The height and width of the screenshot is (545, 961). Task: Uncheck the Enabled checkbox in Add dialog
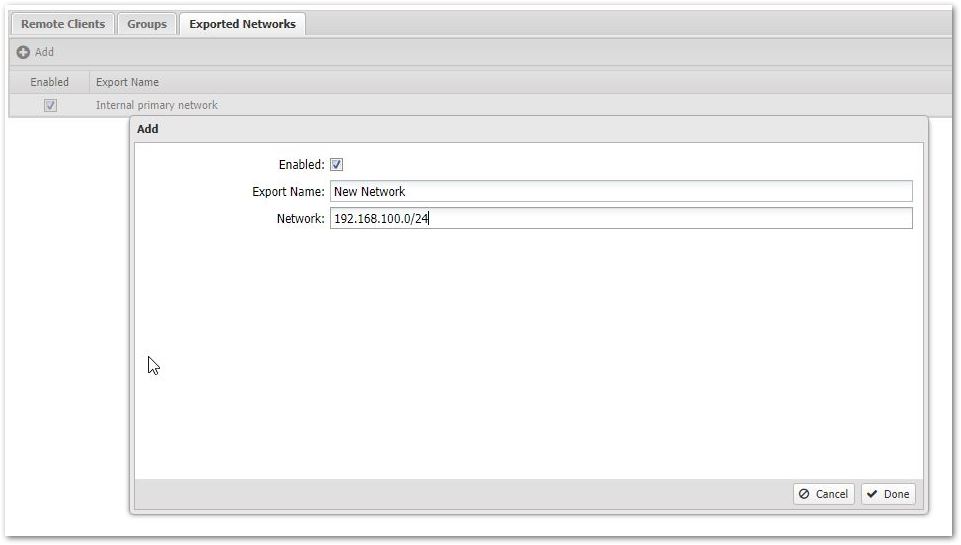tap(337, 165)
